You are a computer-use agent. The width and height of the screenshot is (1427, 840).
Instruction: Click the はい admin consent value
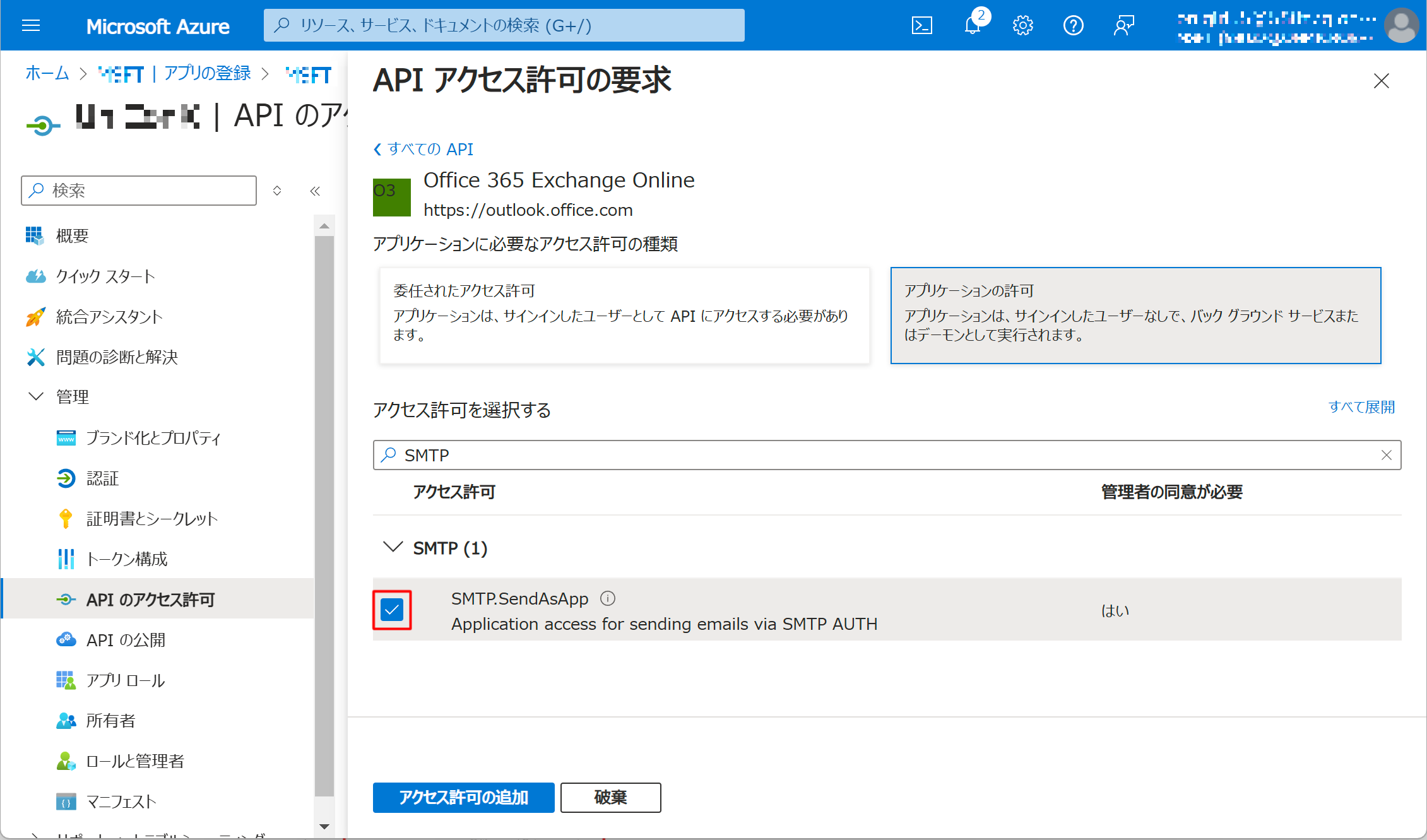(1115, 610)
